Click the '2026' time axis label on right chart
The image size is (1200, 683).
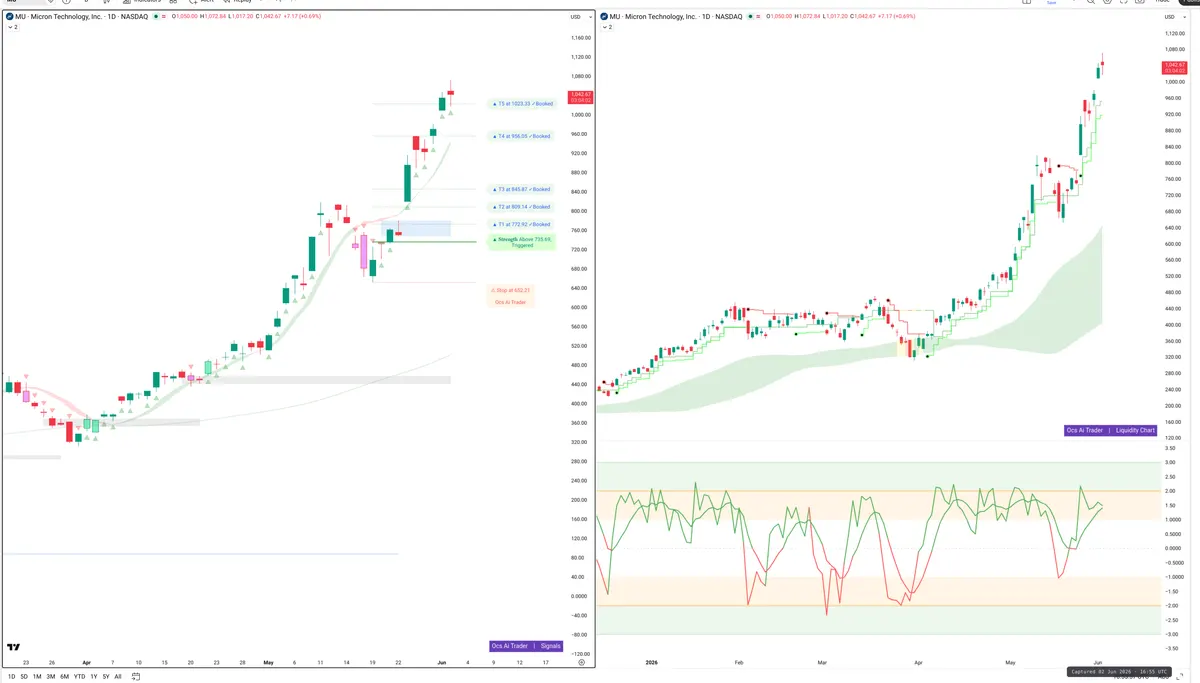point(652,662)
